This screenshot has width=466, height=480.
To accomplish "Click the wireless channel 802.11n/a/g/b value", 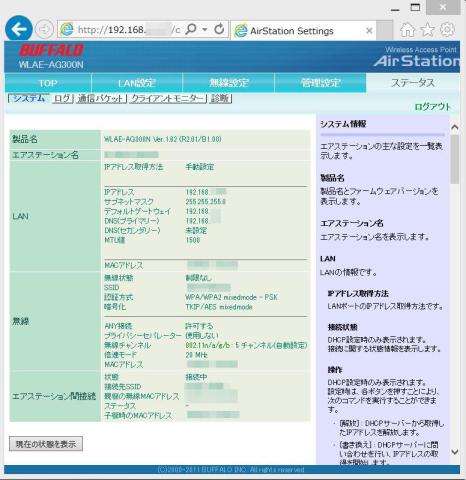I will [x=246, y=345].
